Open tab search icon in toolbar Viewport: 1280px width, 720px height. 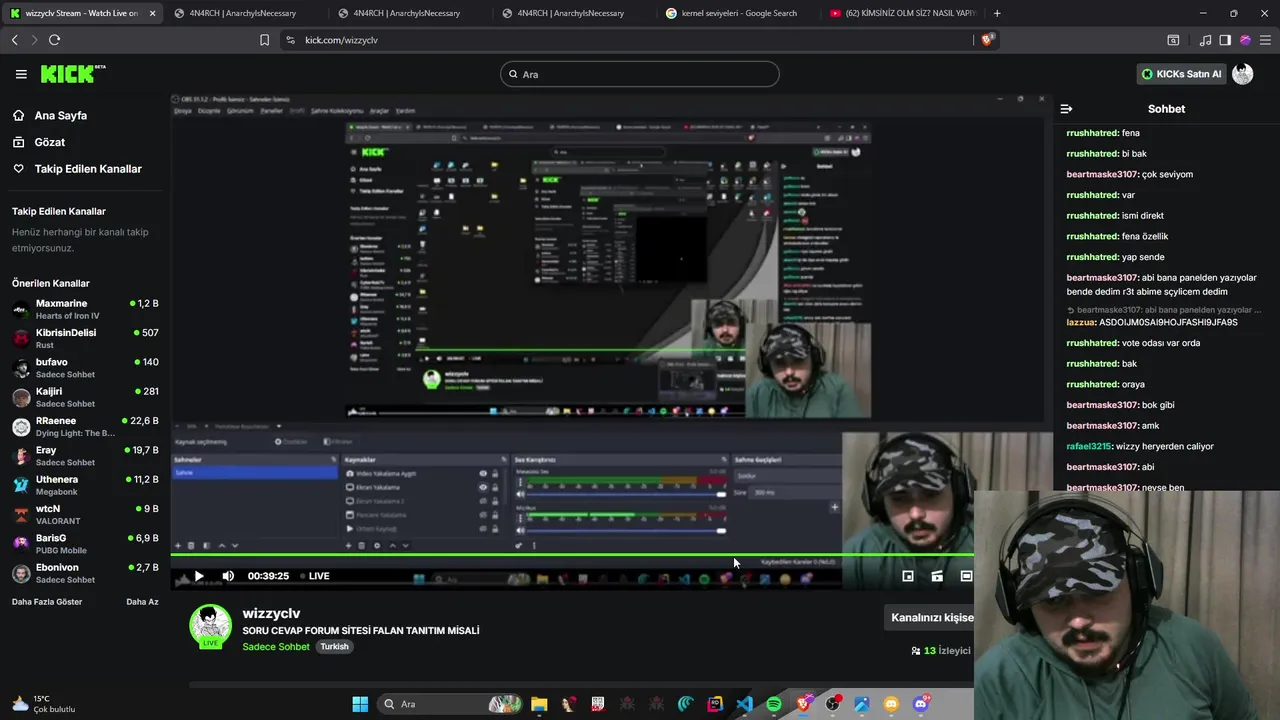[x=1173, y=40]
